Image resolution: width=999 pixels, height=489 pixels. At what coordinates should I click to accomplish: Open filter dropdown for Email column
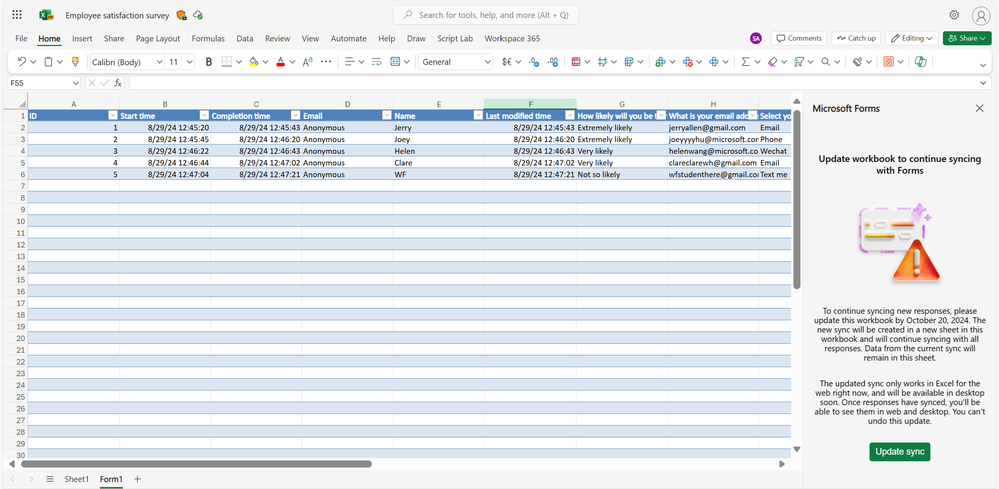[x=387, y=115]
